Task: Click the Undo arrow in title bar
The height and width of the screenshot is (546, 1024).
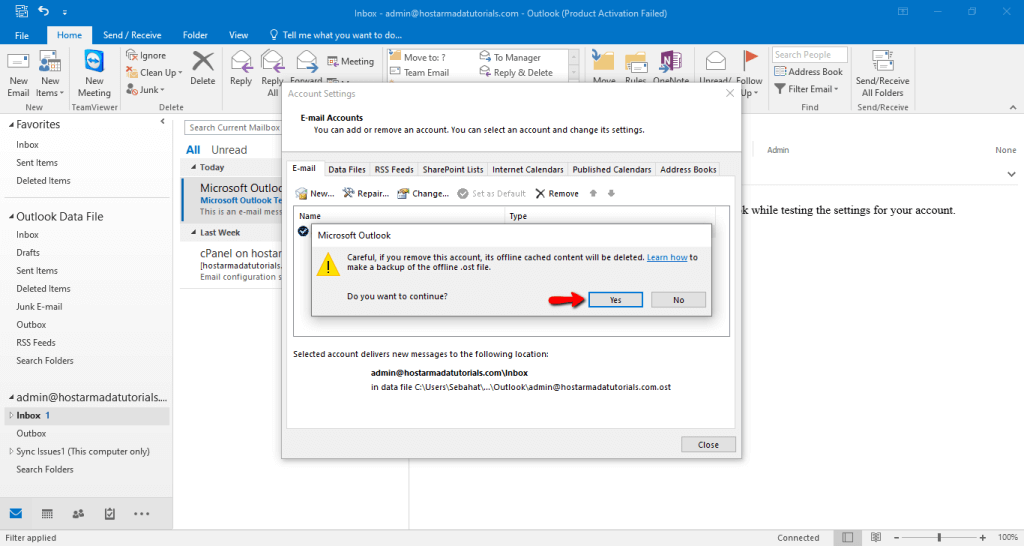Action: click(43, 10)
